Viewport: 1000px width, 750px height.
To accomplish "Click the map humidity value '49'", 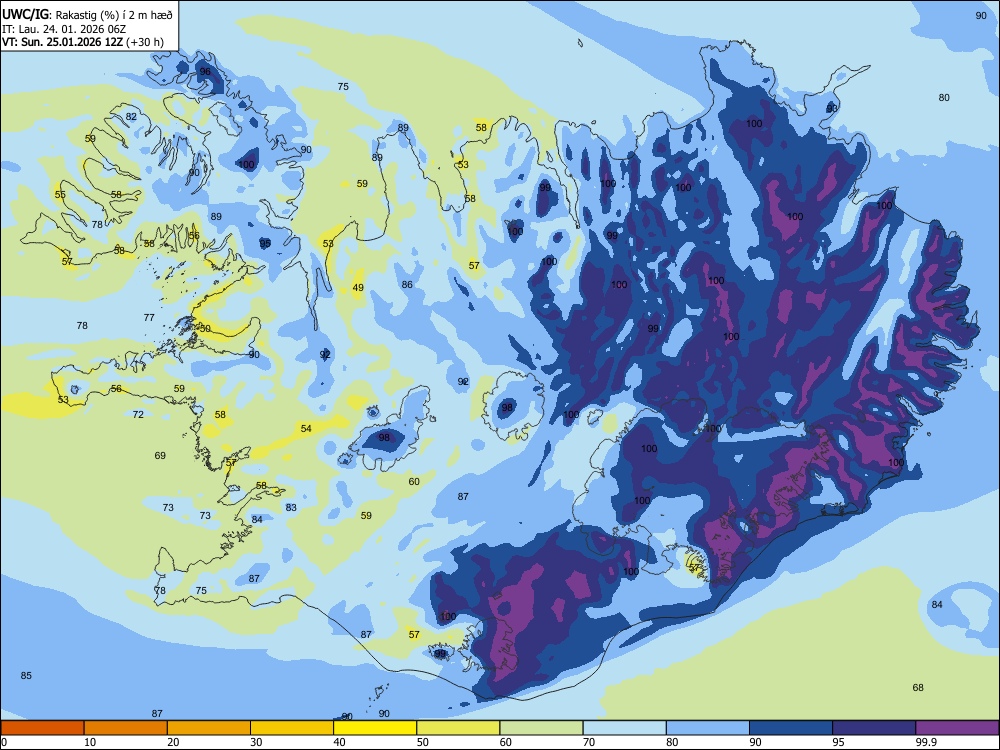I will 358,288.
